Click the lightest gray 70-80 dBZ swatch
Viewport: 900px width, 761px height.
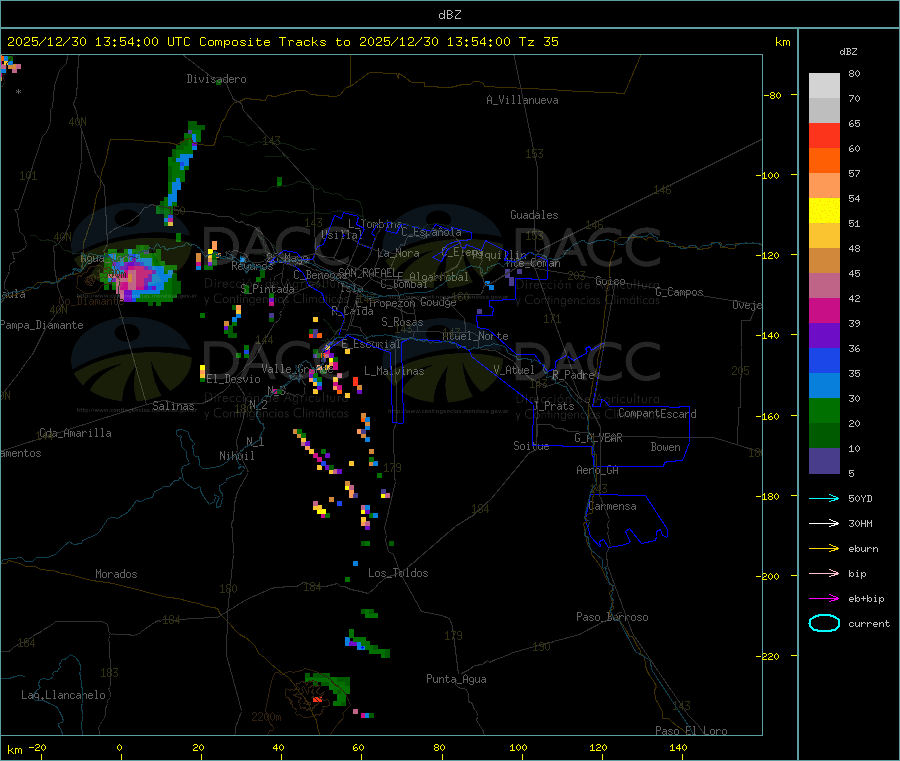click(x=824, y=86)
